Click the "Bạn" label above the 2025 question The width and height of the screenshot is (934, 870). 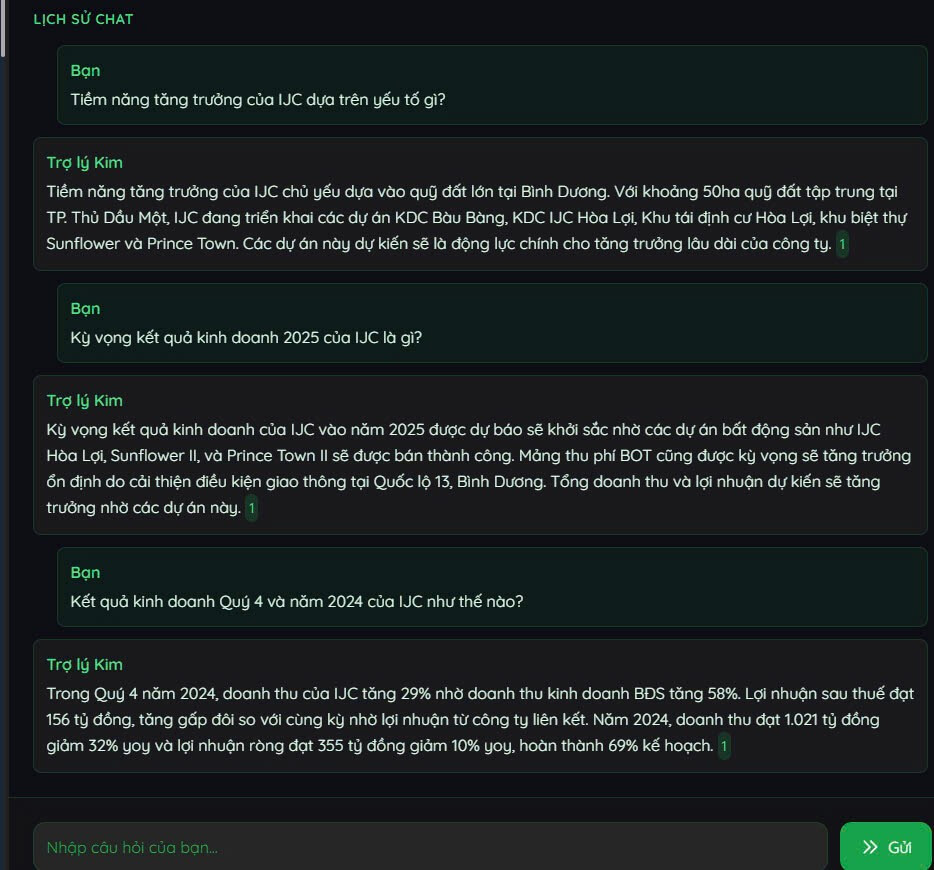[85, 309]
